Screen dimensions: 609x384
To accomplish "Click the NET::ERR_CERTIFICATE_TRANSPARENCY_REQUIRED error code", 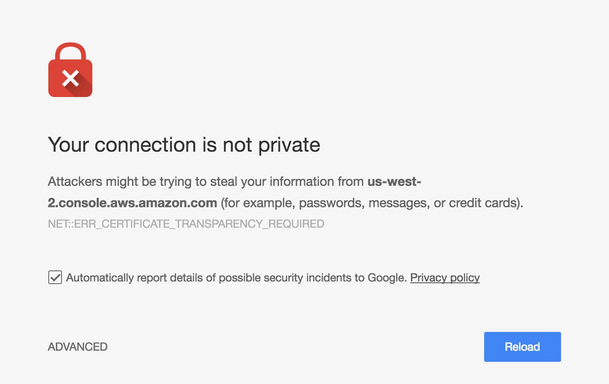I will pyautogui.click(x=186, y=224).
